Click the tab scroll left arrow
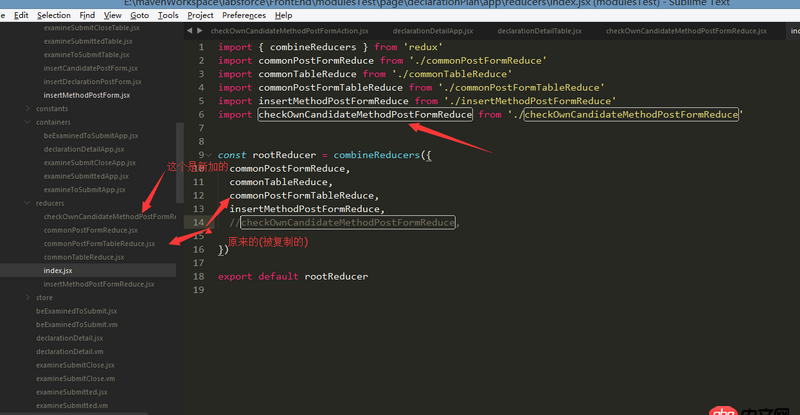800x415 pixels. point(188,31)
